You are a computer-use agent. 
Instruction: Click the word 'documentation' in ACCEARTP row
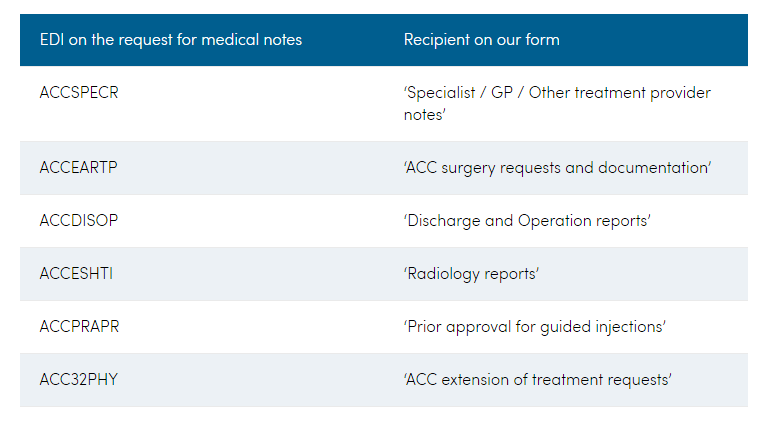653,168
